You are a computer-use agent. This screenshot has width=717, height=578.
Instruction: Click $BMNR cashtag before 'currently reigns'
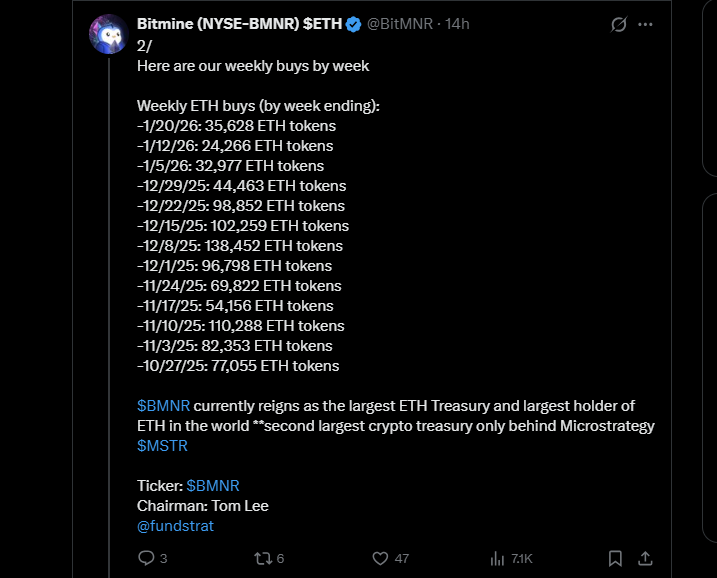pyautogui.click(x=163, y=406)
